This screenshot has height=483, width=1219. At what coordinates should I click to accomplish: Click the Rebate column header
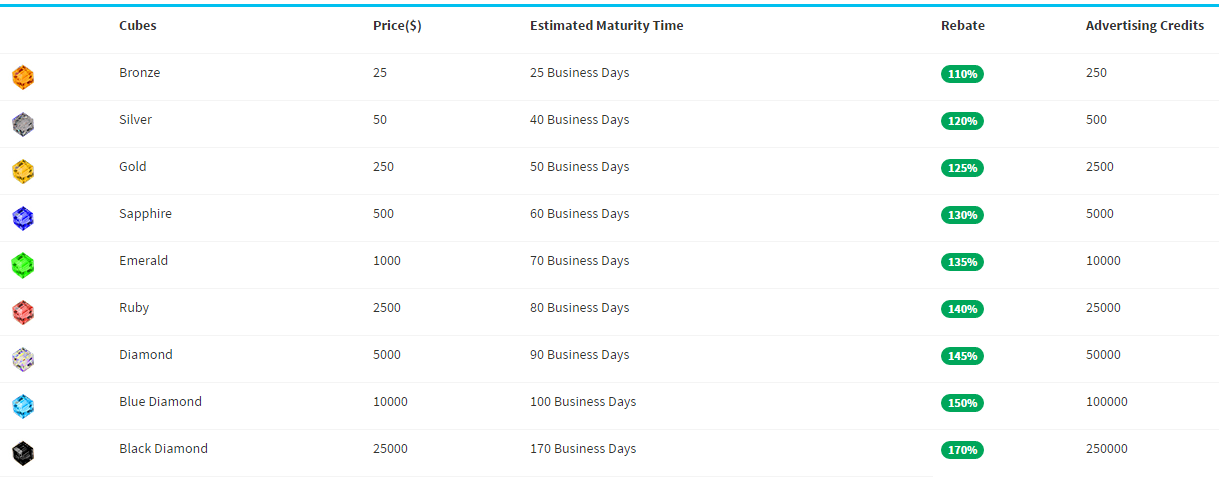[963, 26]
